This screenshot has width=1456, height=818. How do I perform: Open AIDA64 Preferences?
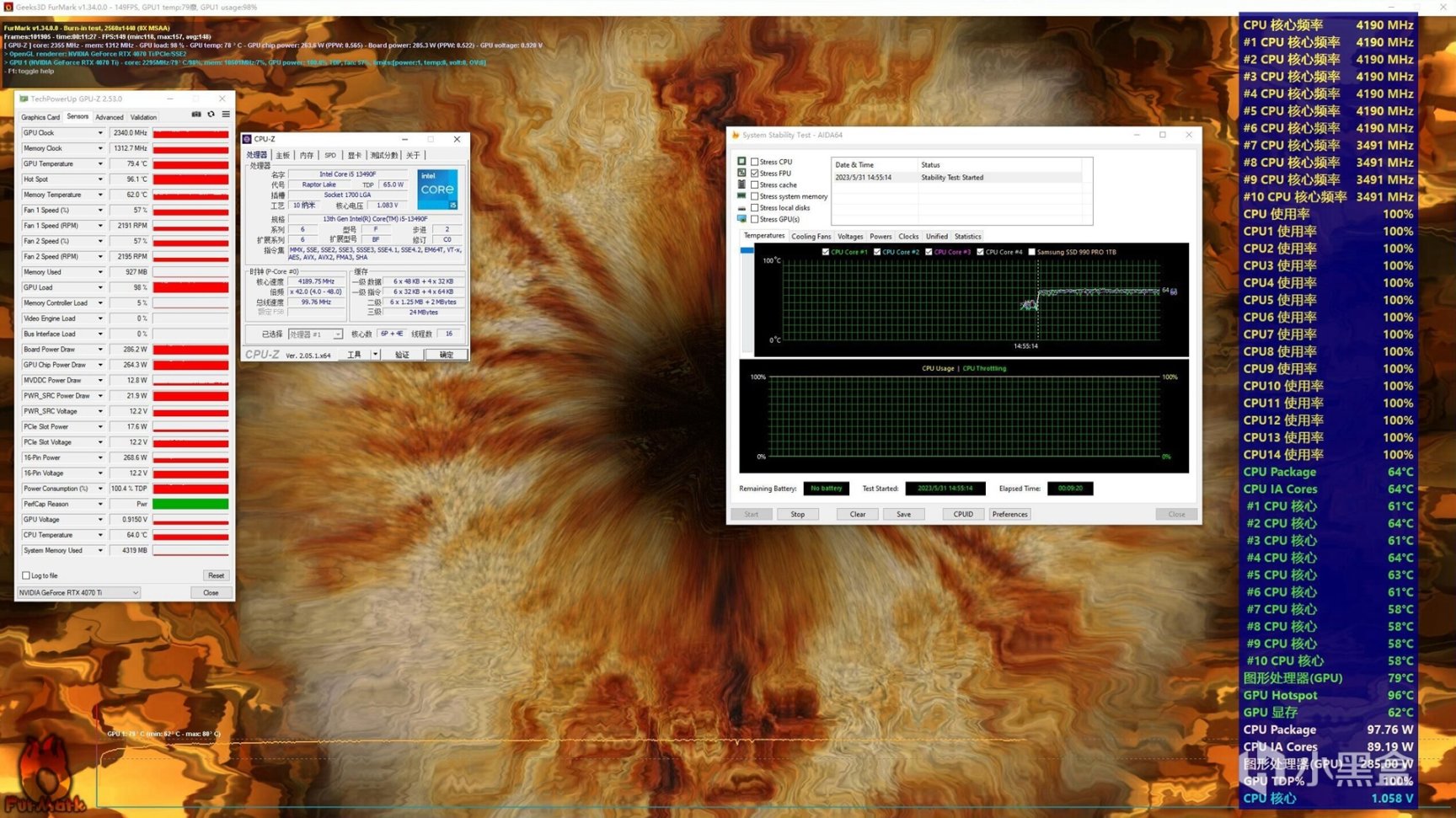[x=1009, y=514]
